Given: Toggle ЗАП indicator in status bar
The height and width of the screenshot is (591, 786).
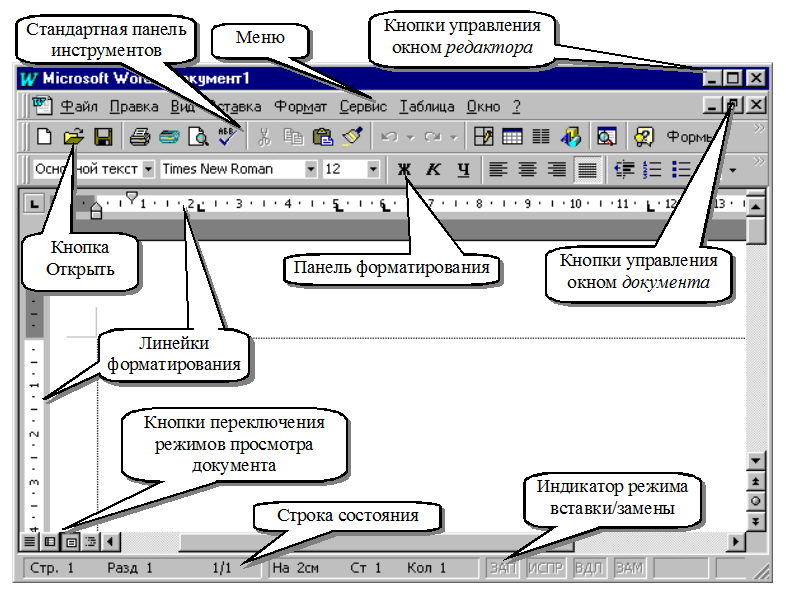Looking at the screenshot, I should pyautogui.click(x=503, y=568).
